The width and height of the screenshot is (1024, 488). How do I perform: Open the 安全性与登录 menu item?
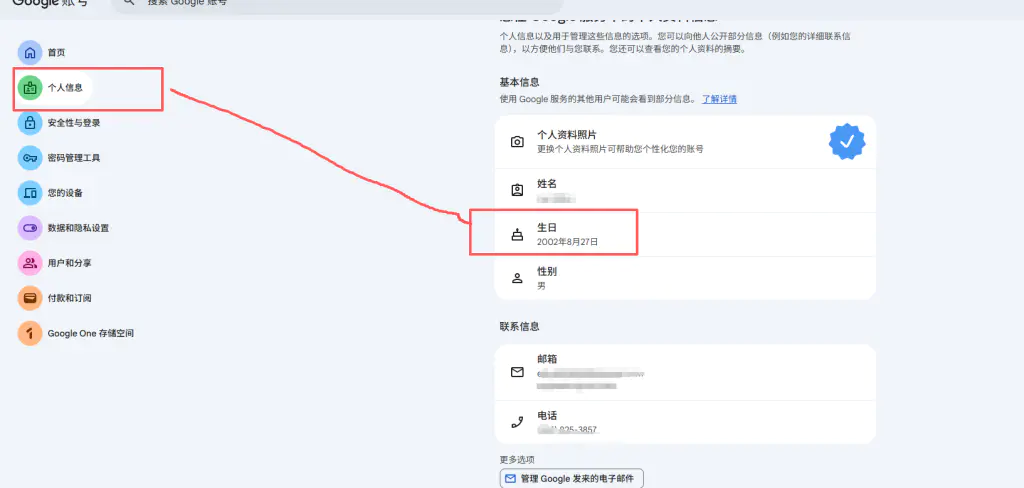click(74, 123)
